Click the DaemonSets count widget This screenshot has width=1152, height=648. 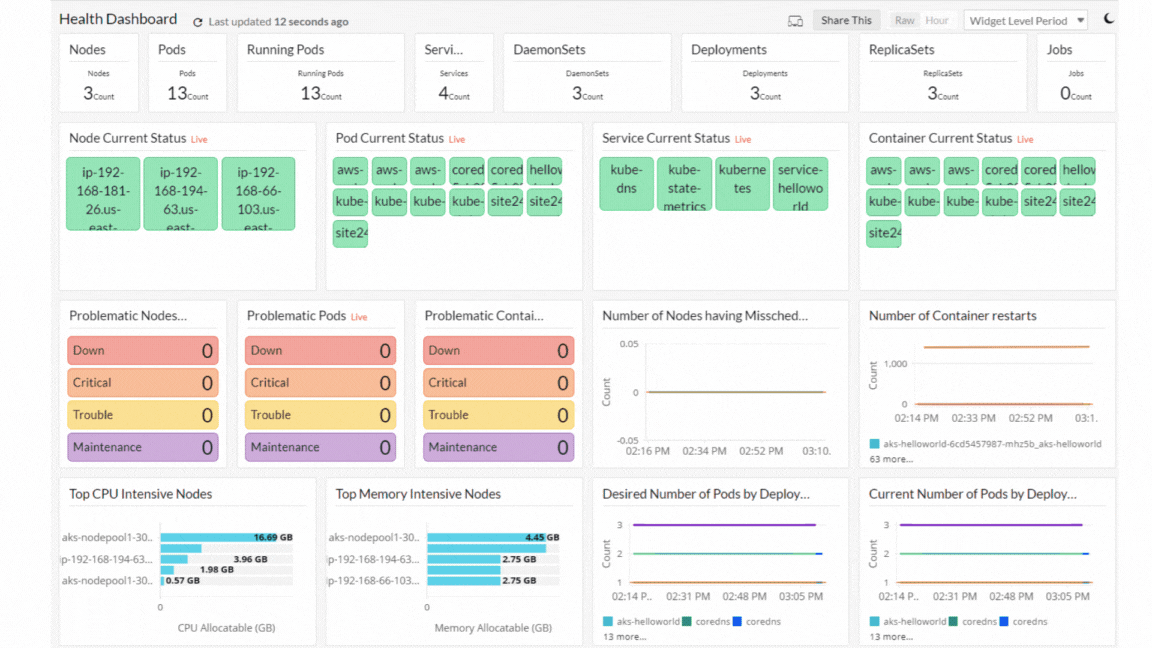pos(587,73)
